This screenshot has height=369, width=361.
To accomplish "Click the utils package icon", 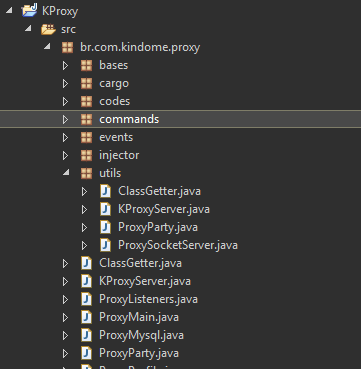I will tap(86, 173).
